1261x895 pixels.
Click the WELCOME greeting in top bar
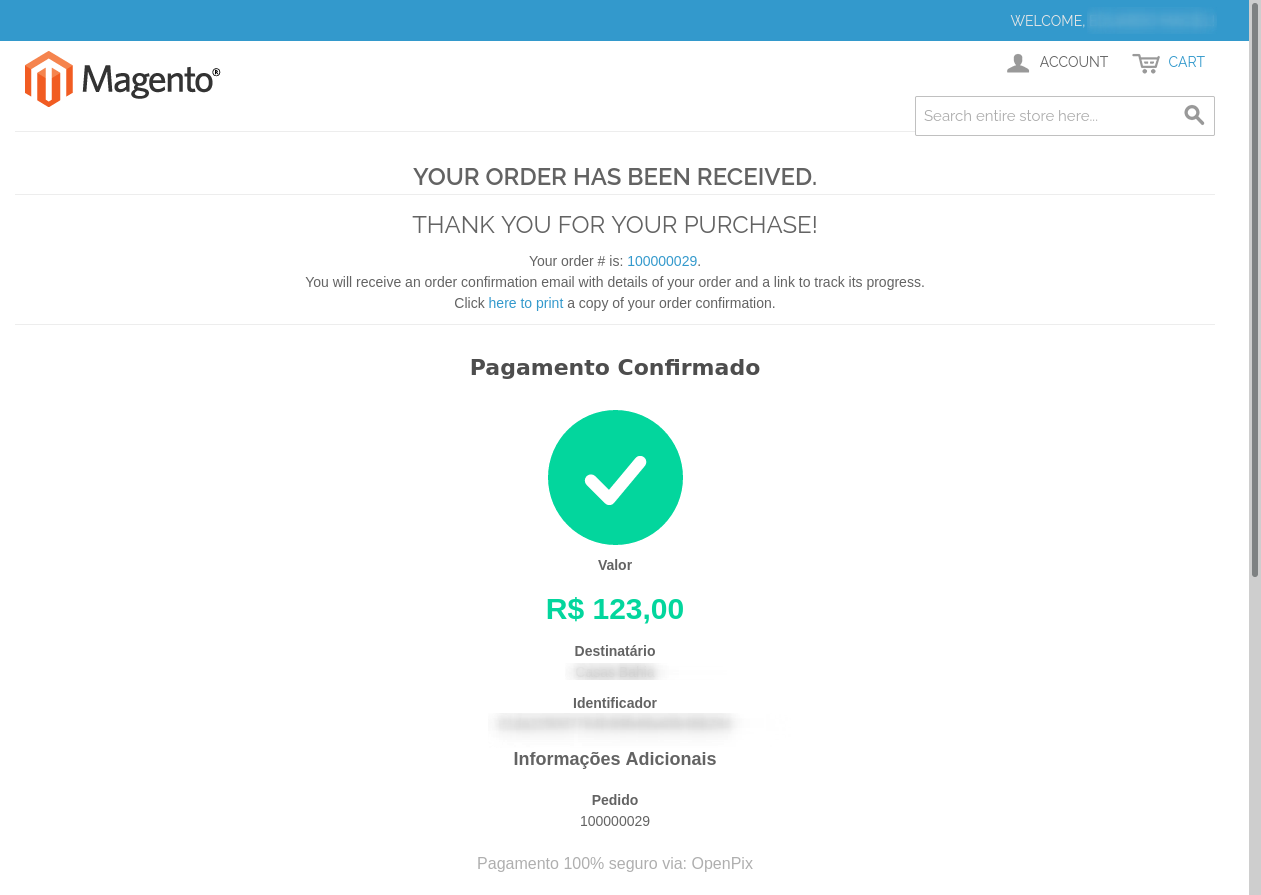[x=1047, y=20]
